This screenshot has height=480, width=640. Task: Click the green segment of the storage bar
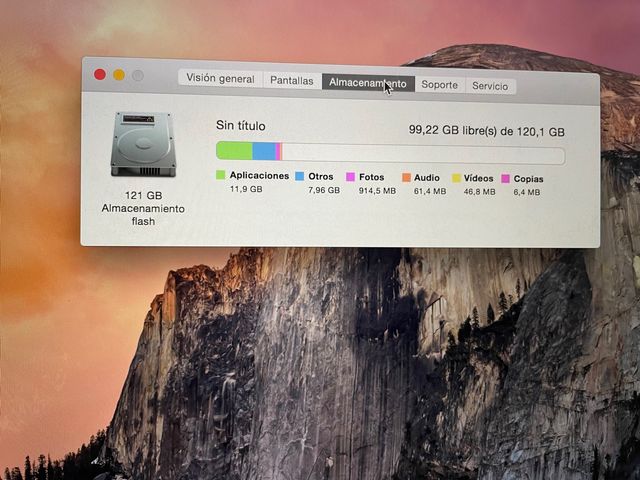tap(234, 151)
